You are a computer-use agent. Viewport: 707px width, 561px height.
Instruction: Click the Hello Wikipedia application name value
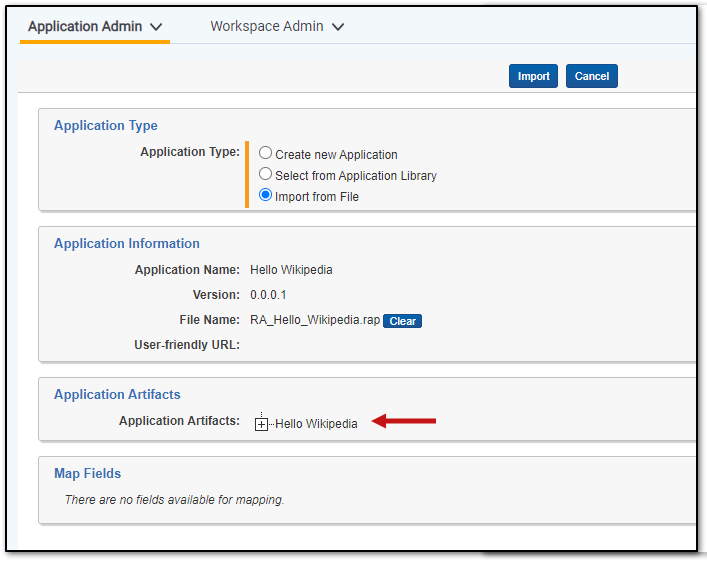[291, 270]
